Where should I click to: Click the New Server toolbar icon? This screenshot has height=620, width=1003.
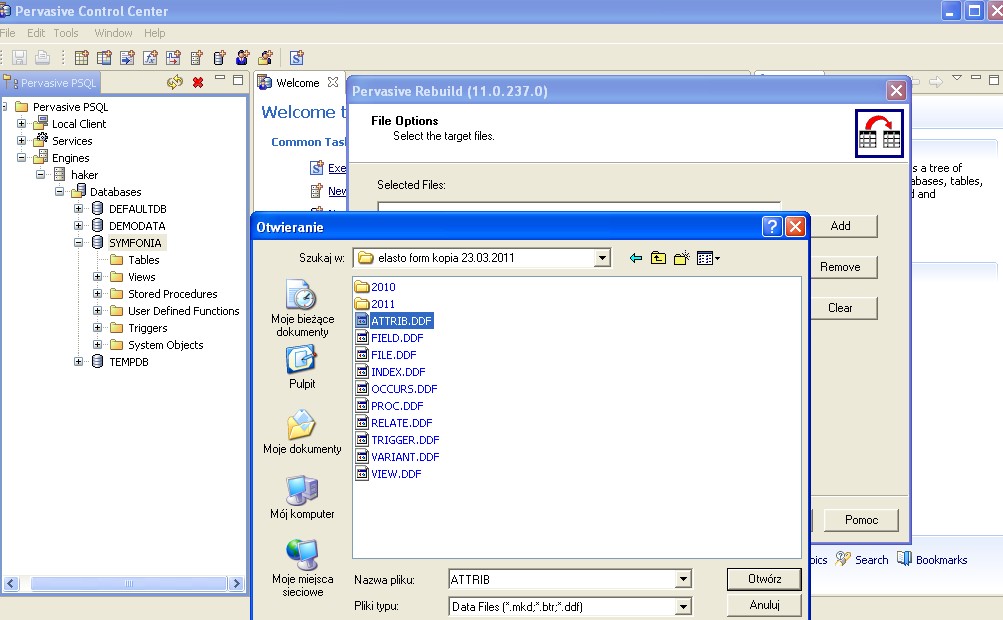pyautogui.click(x=196, y=58)
